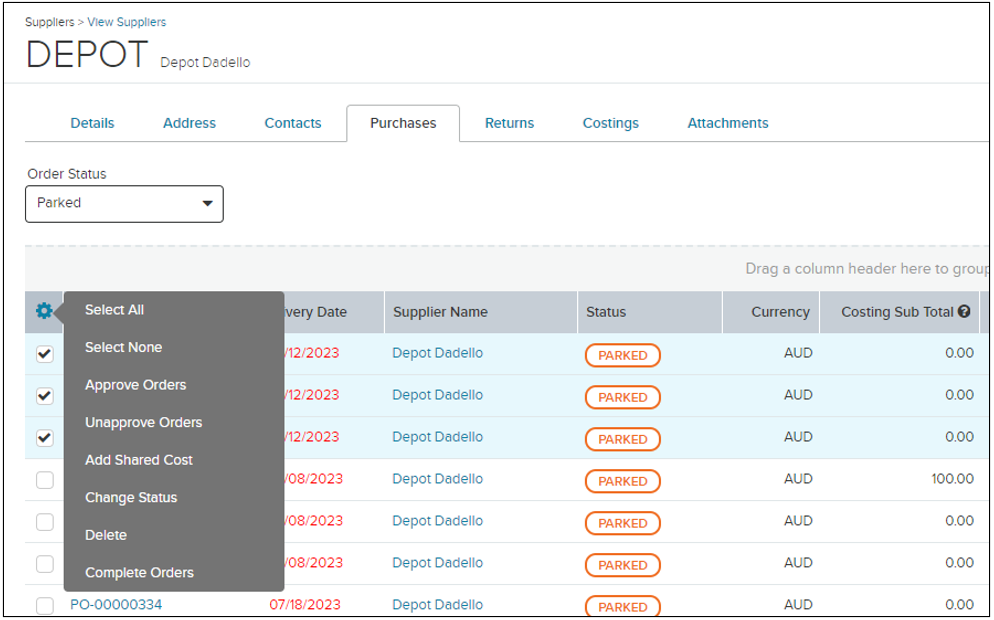
Task: Click the PARKED badge in the 100.00 row
Action: (623, 481)
